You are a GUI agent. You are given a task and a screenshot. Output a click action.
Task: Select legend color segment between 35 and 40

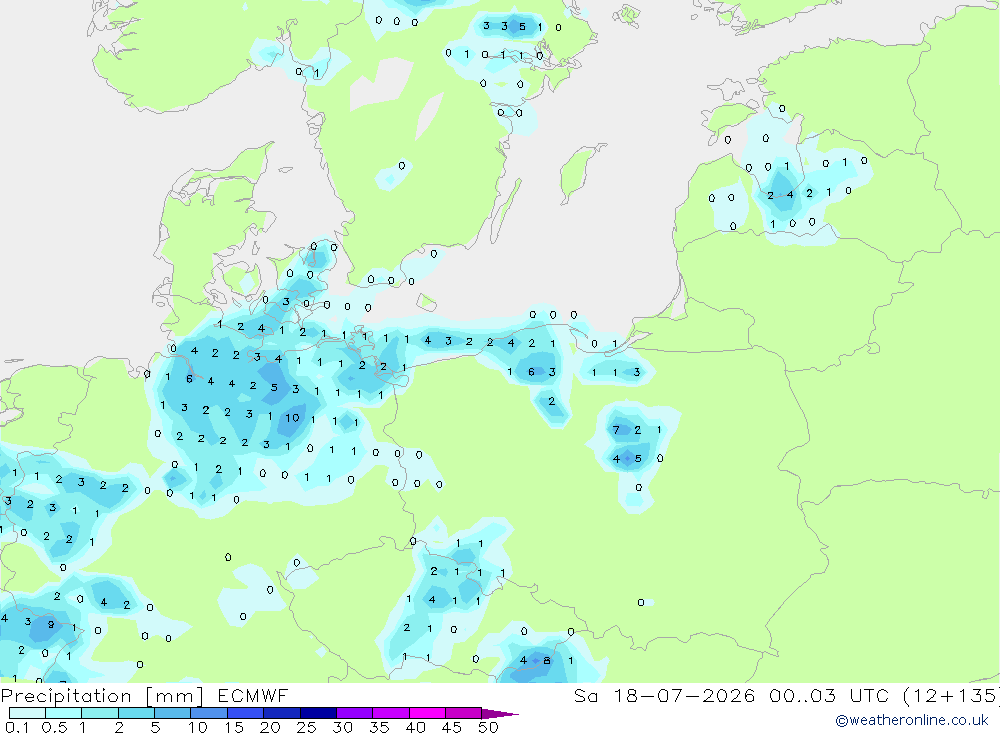[x=390, y=713]
